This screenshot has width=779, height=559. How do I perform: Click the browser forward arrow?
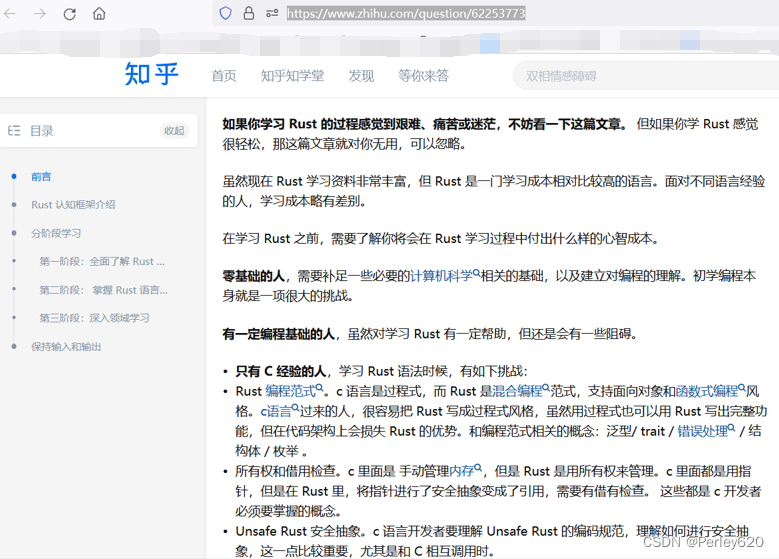(39, 13)
